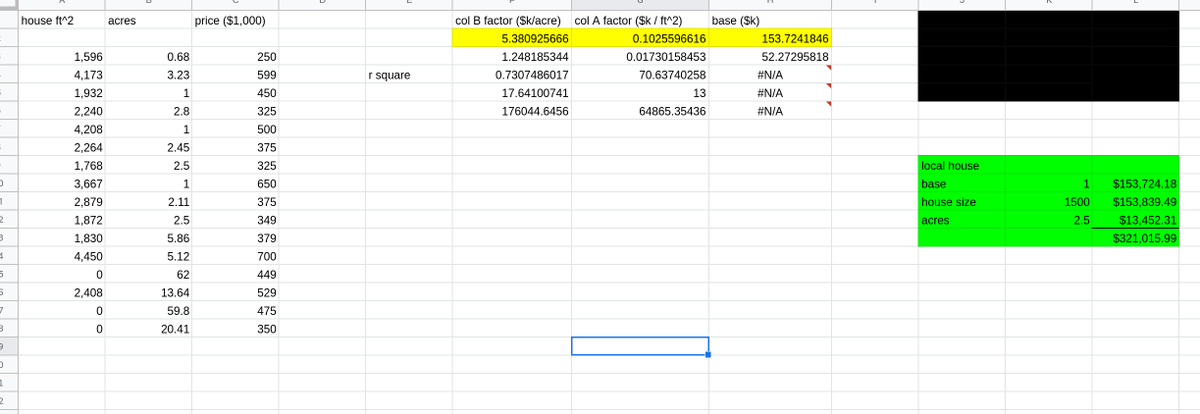Select the green cell $153,839.49
Image resolution: width=1200 pixels, height=414 pixels.
pos(1135,202)
